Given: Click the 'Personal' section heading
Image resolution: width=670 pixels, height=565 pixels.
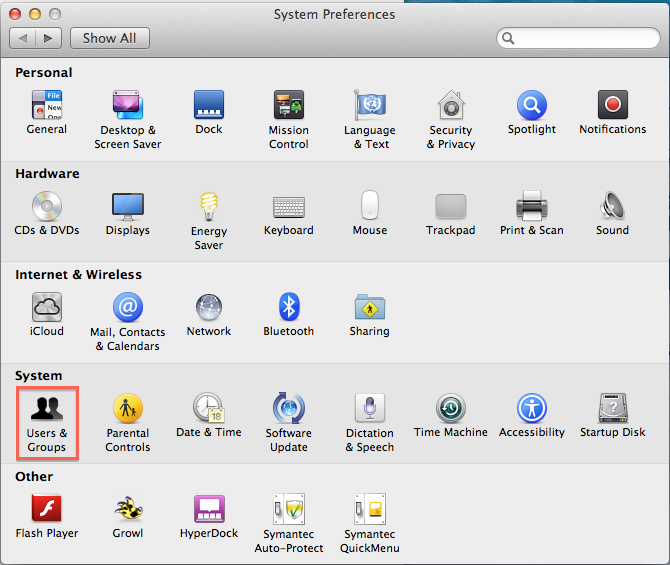Looking at the screenshot, I should 44,73.
